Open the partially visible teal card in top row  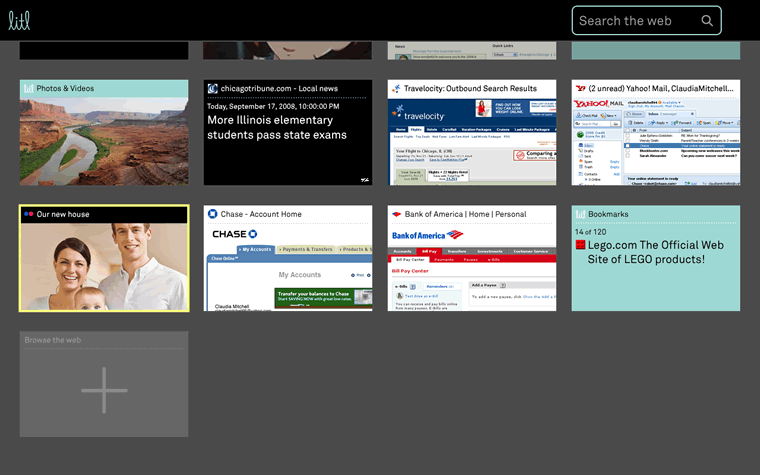(656, 50)
